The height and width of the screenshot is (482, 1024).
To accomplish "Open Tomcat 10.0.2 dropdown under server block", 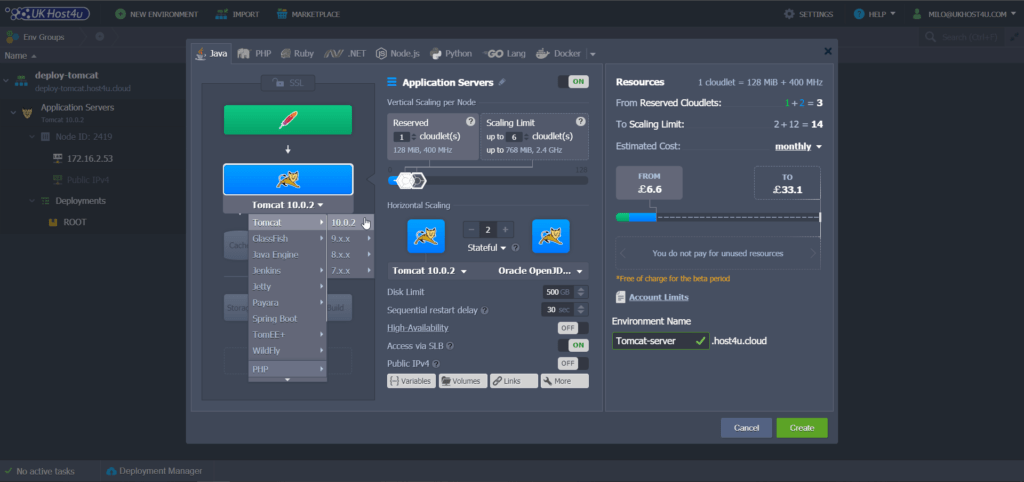I will point(288,204).
